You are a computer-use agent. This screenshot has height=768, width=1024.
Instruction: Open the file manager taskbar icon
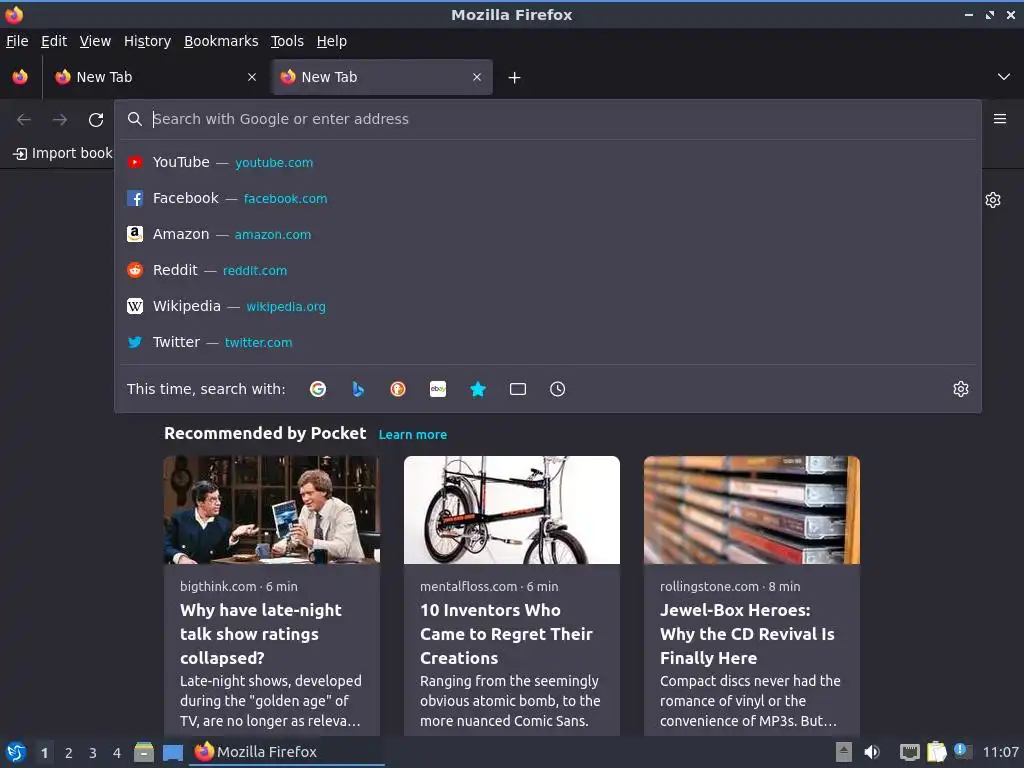[144, 752]
